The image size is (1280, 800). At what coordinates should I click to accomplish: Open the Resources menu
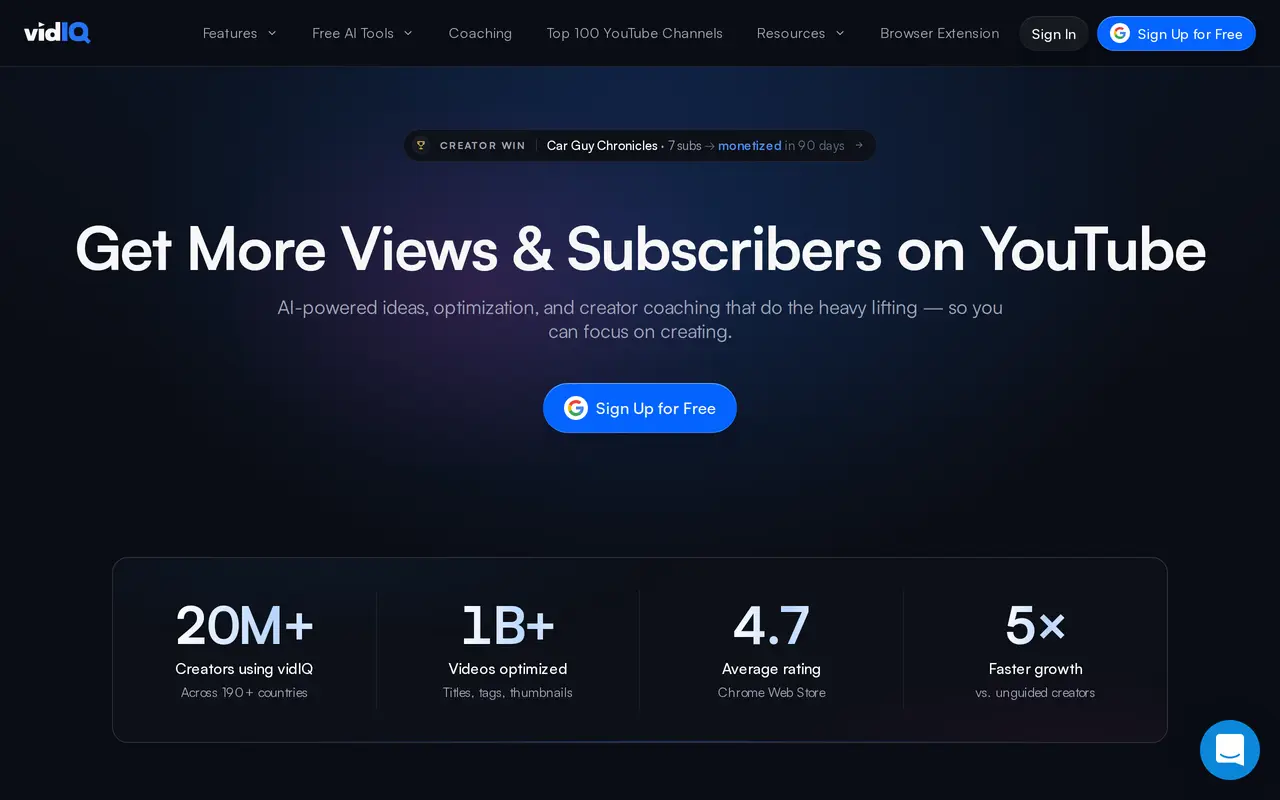(800, 33)
